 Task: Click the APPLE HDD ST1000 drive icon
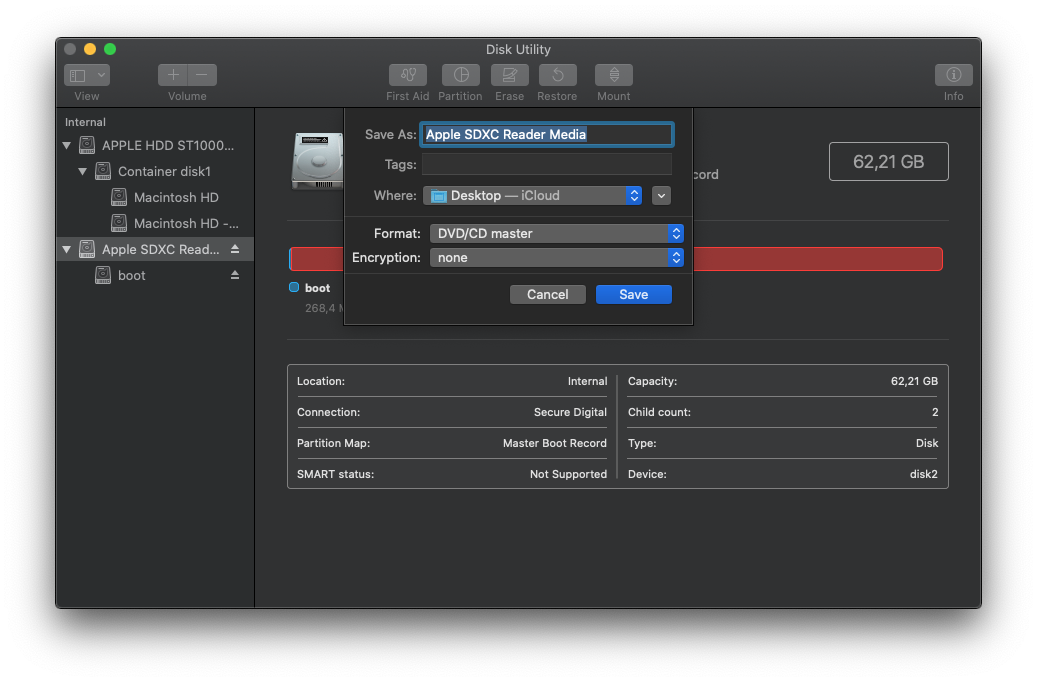tap(87, 145)
